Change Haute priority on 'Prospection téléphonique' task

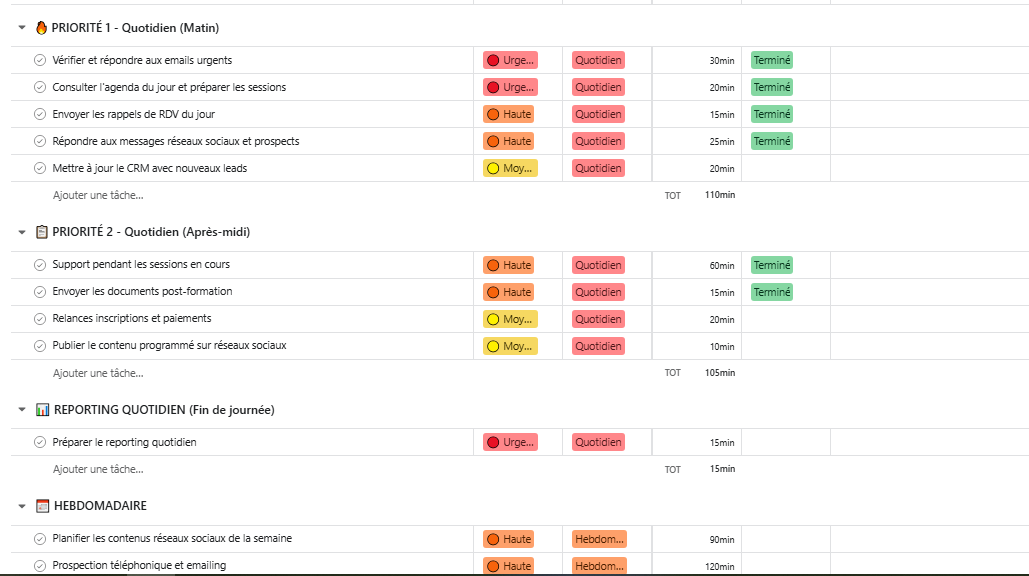pos(509,566)
